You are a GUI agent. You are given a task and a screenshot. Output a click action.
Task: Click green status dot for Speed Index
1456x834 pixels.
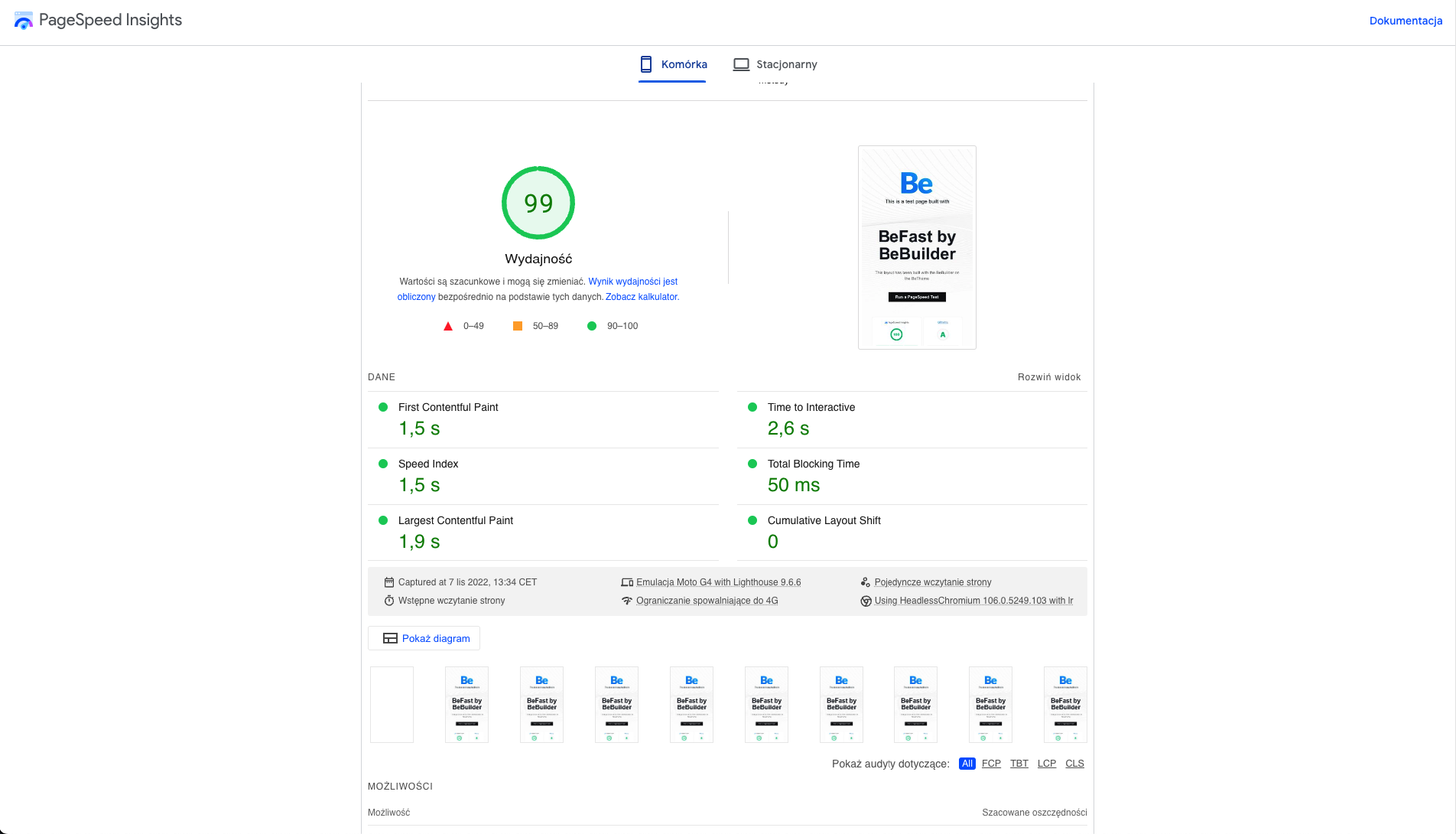(383, 464)
